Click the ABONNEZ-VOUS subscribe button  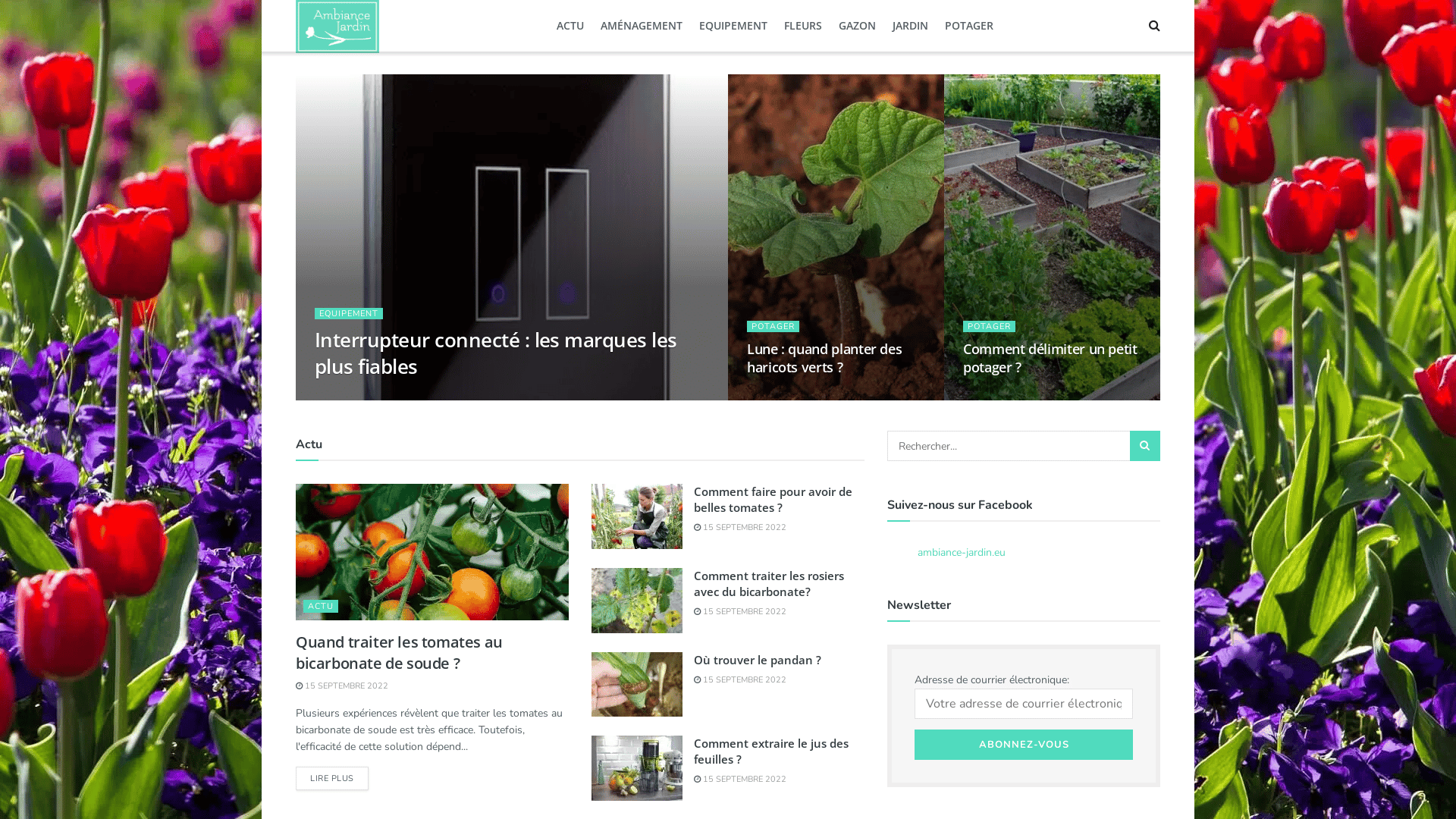click(1024, 745)
